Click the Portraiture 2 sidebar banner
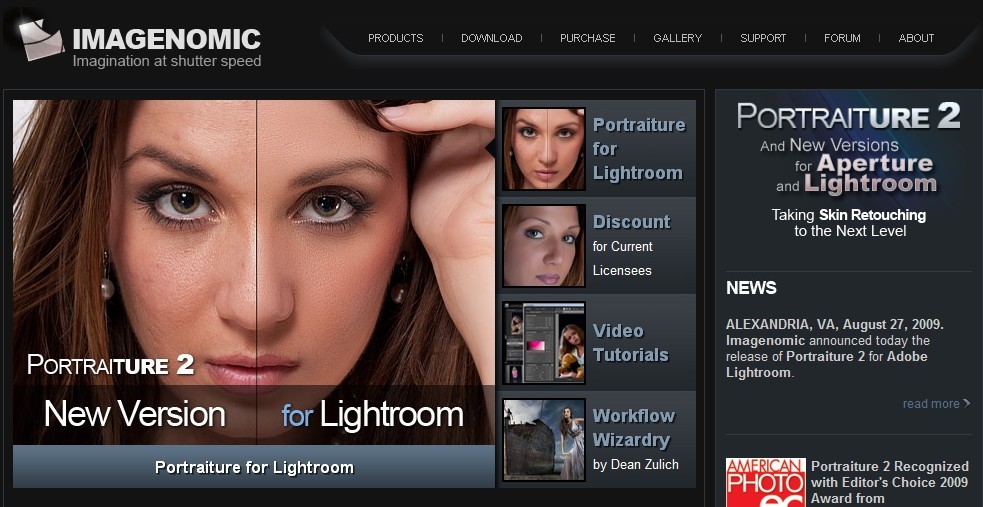 point(849,170)
